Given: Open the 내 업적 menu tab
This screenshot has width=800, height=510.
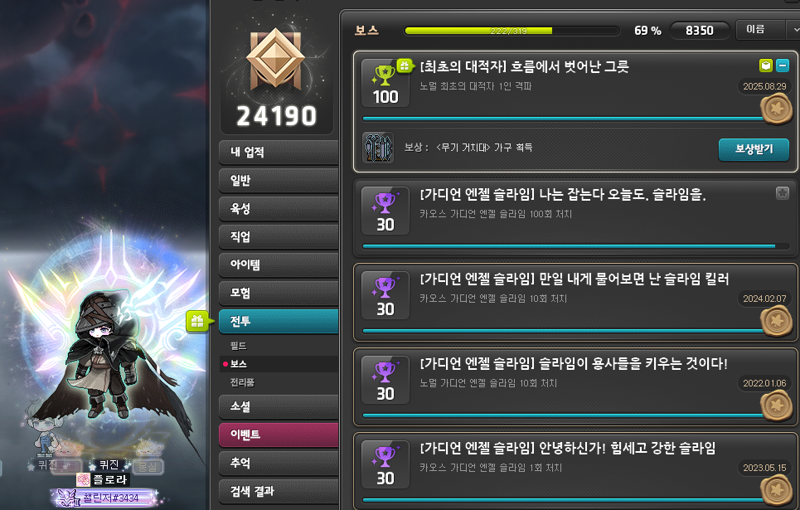Looking at the screenshot, I should coord(279,152).
